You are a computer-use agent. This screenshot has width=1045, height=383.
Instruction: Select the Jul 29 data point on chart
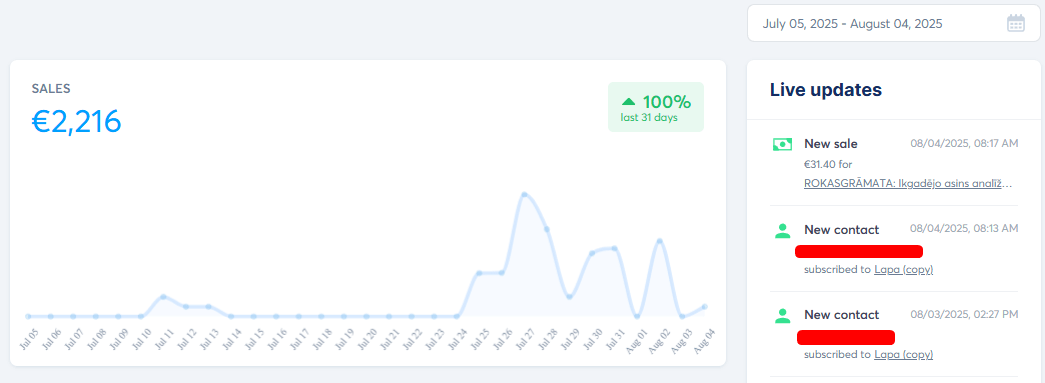569,296
